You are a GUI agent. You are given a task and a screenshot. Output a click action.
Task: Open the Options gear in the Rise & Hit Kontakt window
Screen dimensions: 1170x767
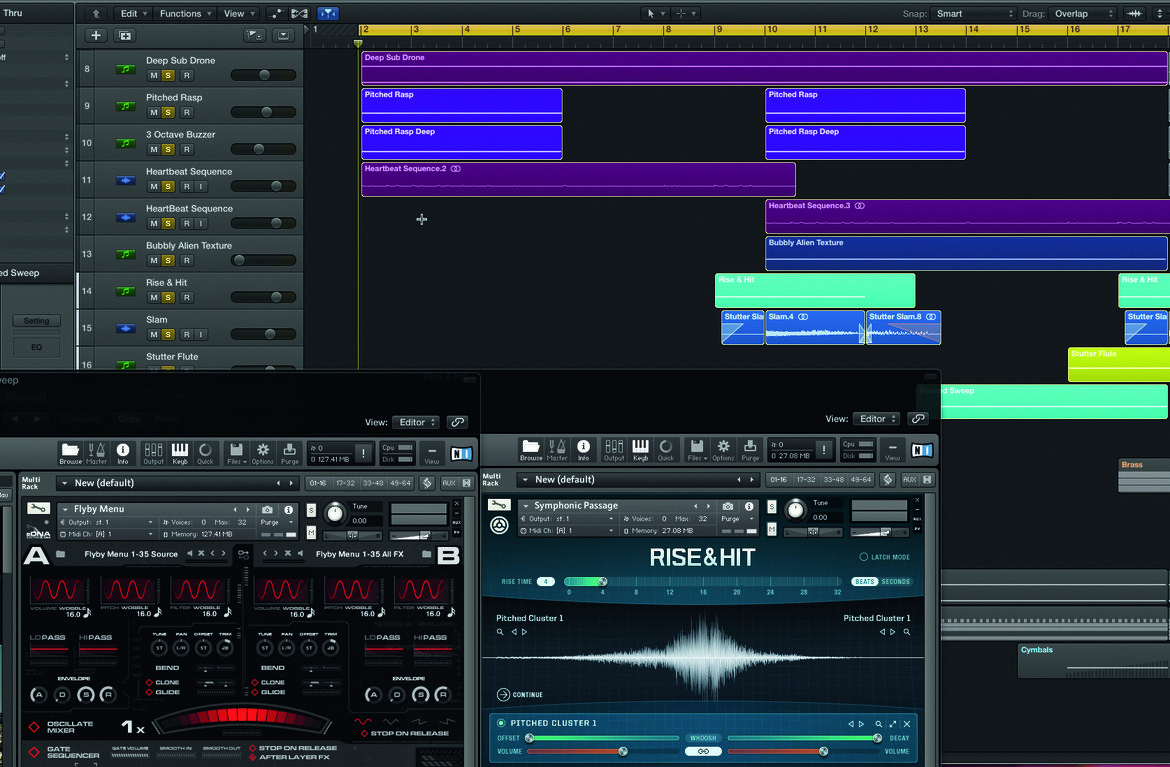click(723, 450)
